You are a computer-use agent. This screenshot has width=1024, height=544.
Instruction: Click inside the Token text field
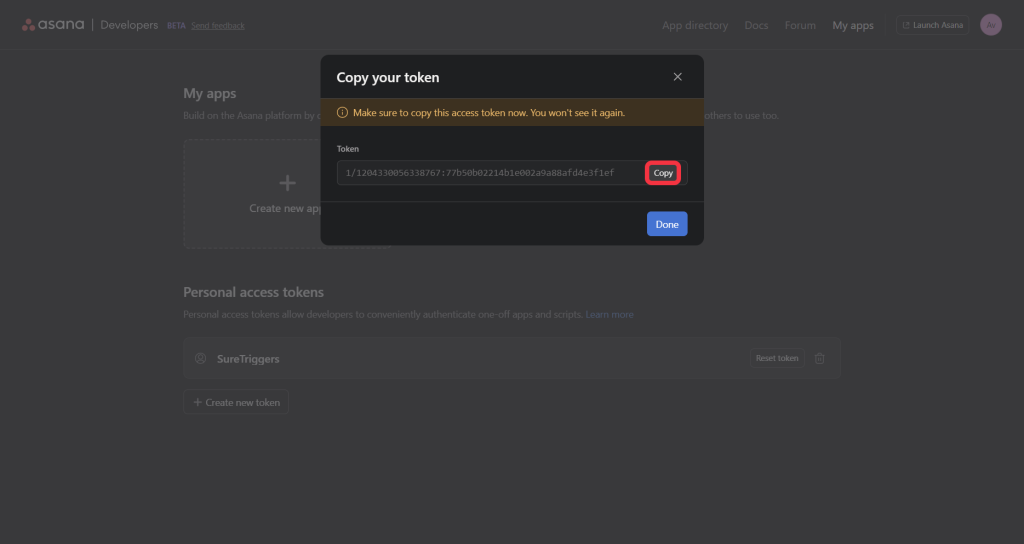490,173
